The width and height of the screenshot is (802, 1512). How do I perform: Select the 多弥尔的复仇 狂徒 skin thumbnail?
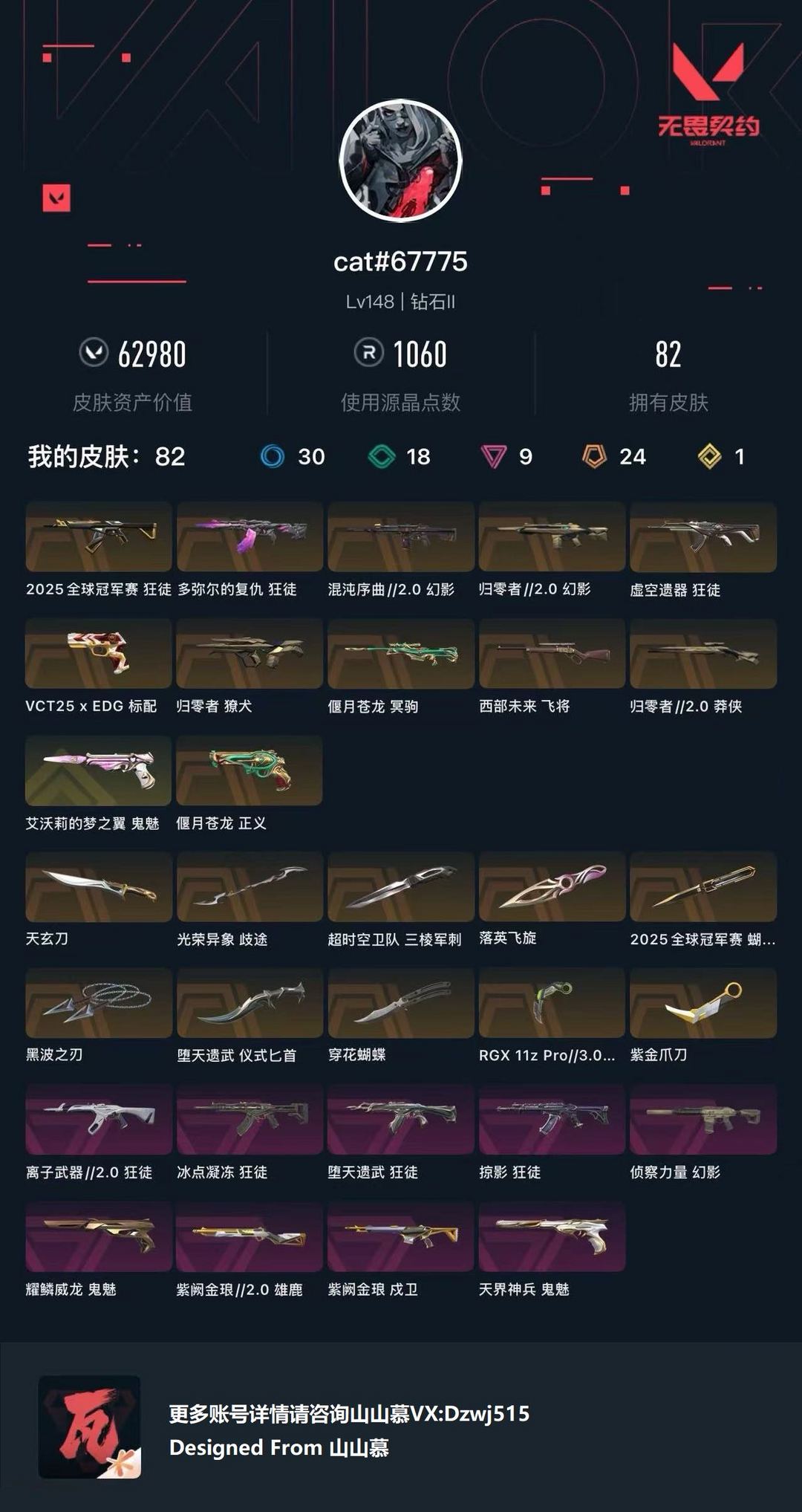(250, 536)
